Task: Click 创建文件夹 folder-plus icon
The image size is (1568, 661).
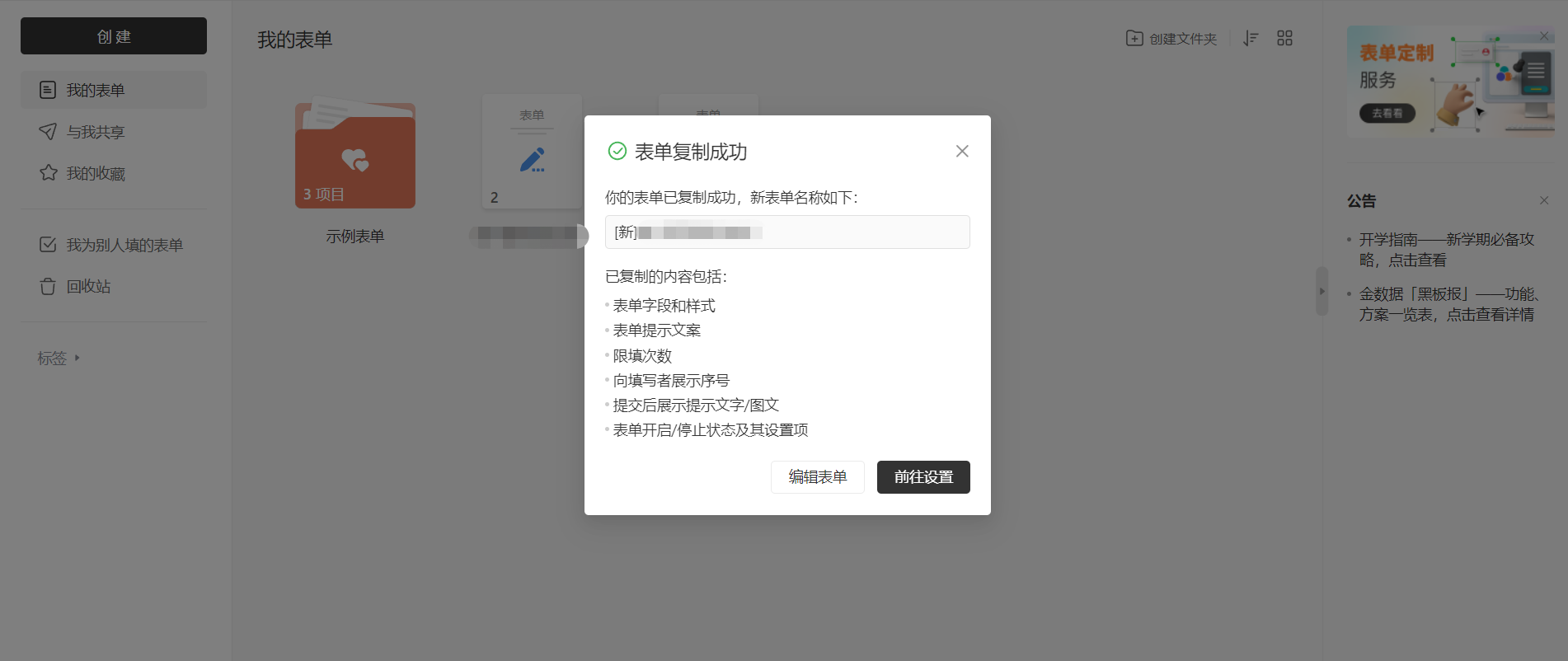Action: 1134,38
